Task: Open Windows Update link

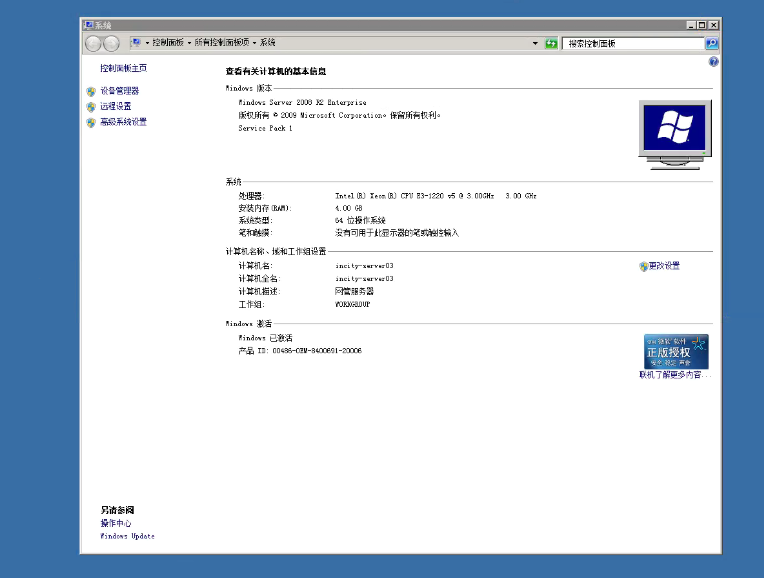Action: tap(127, 536)
